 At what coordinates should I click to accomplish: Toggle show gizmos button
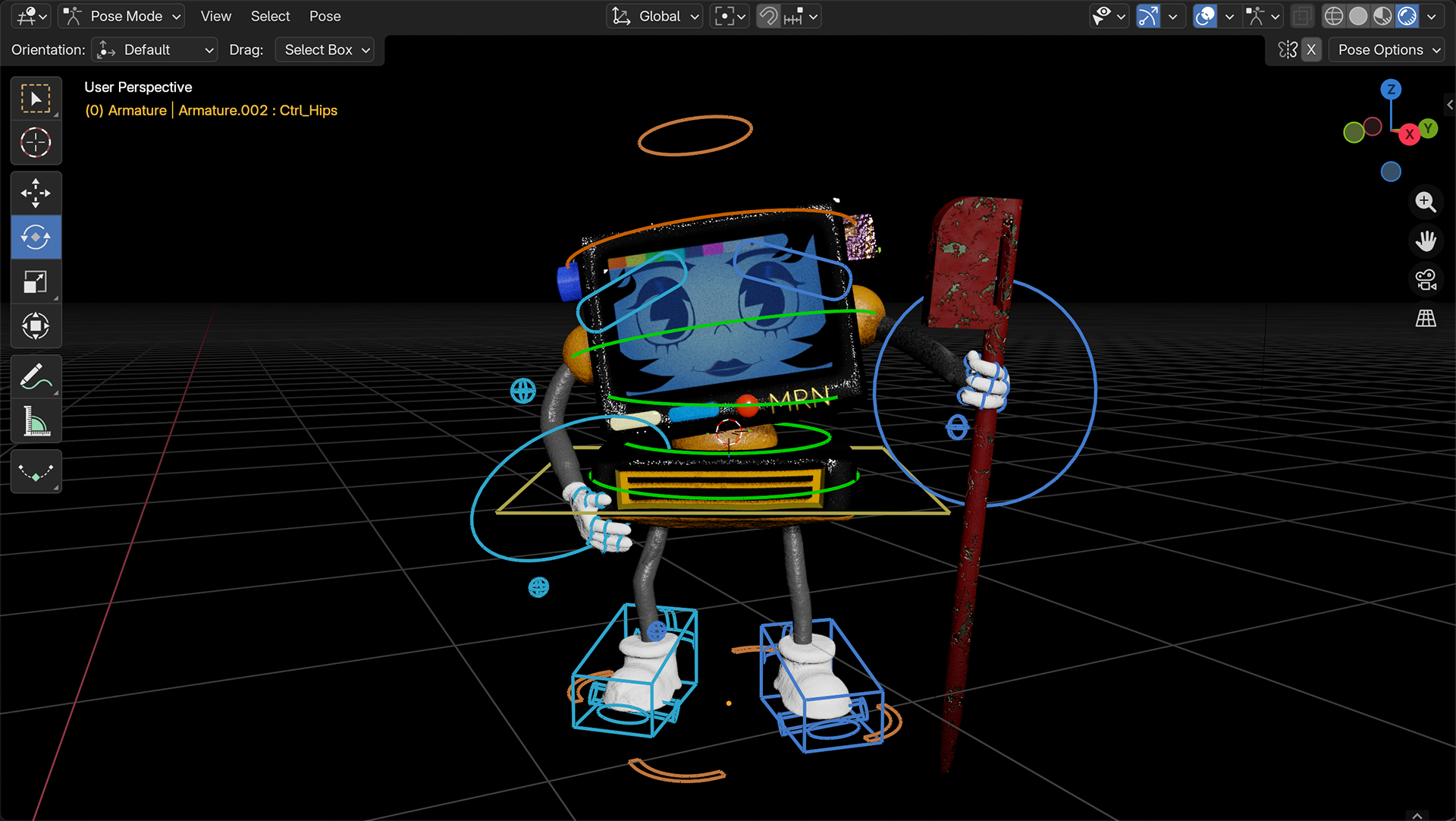1147,16
